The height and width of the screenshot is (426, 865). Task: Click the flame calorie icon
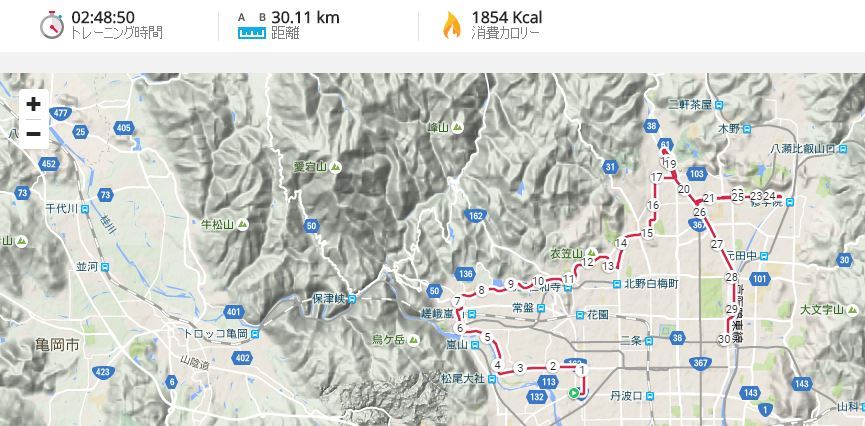(452, 25)
